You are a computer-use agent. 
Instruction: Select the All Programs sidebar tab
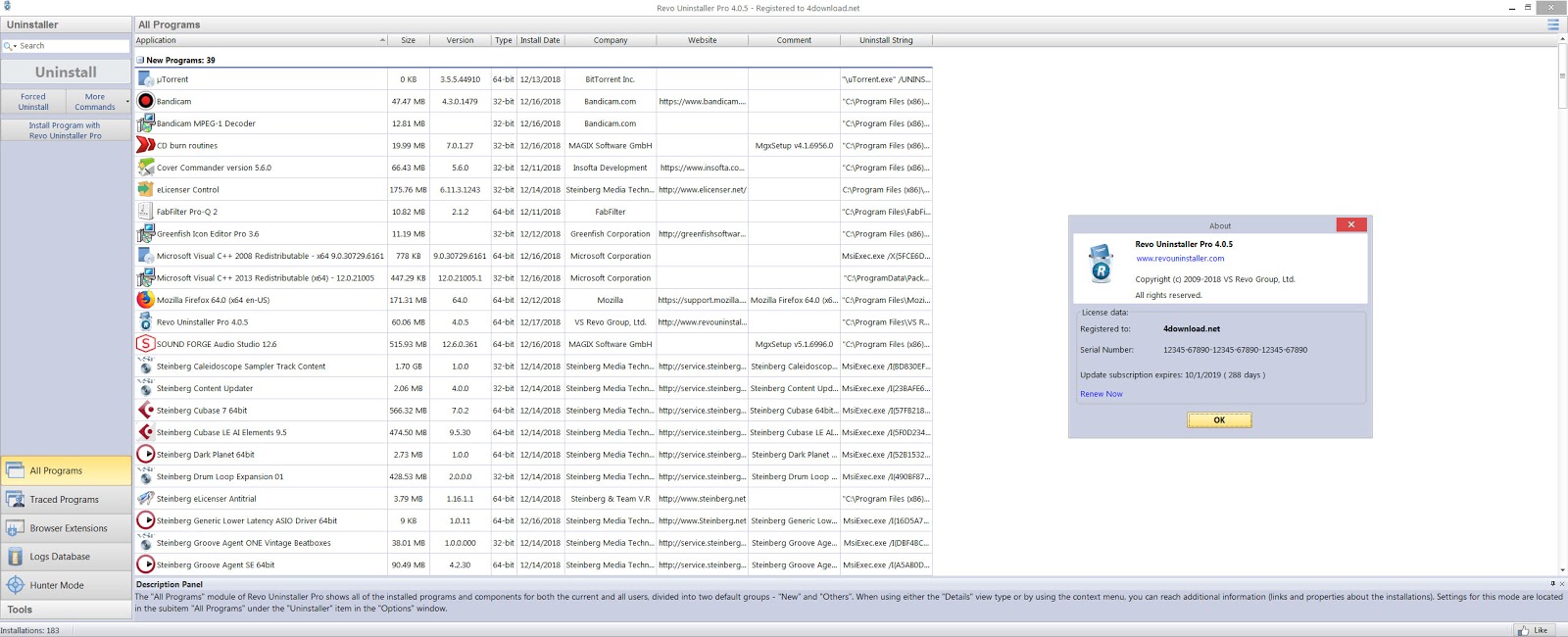tap(66, 470)
